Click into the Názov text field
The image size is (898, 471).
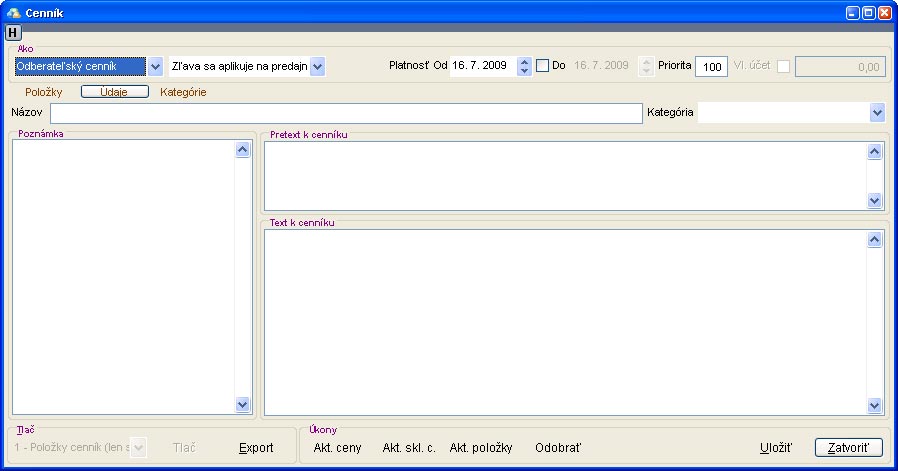click(345, 113)
